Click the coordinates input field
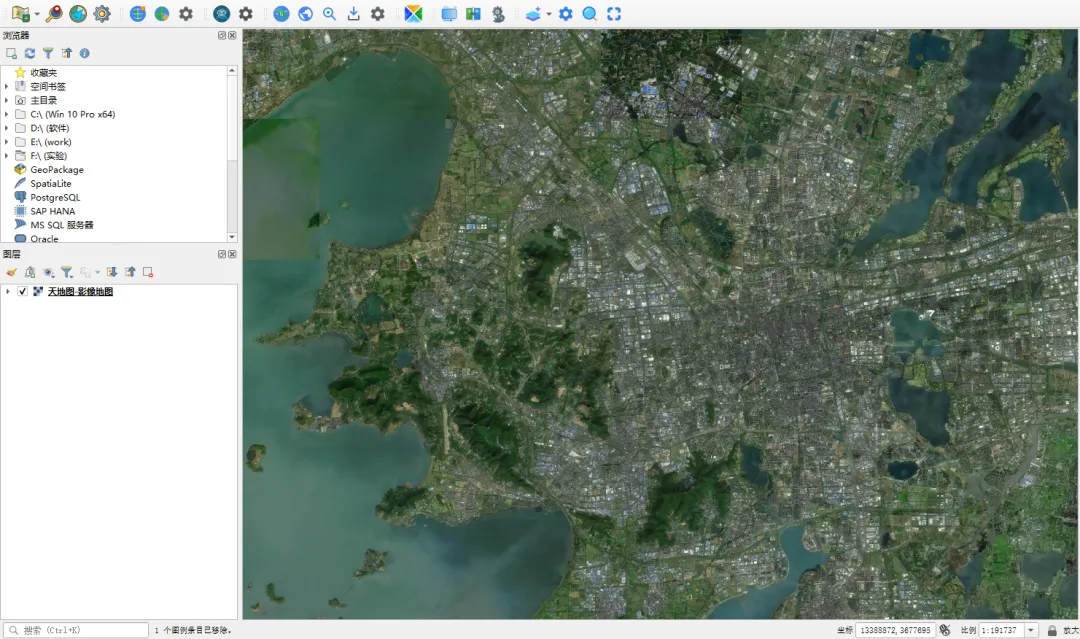 tap(895, 630)
